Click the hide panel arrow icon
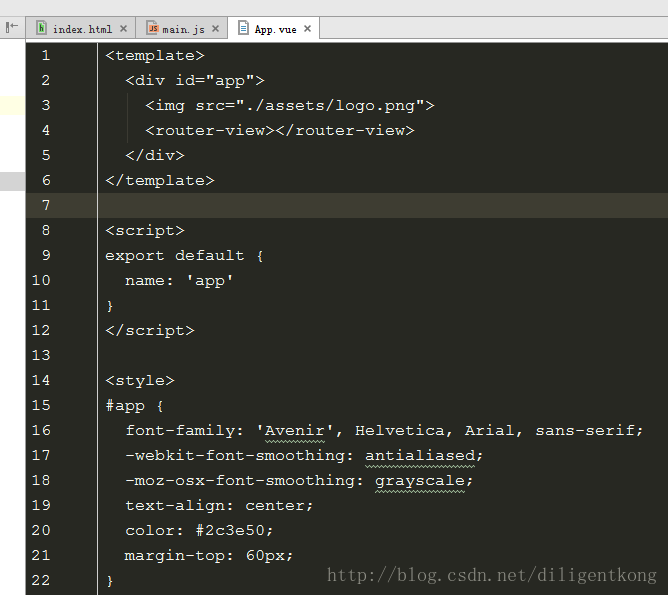Screen dimensions: 668x595 point(12,27)
